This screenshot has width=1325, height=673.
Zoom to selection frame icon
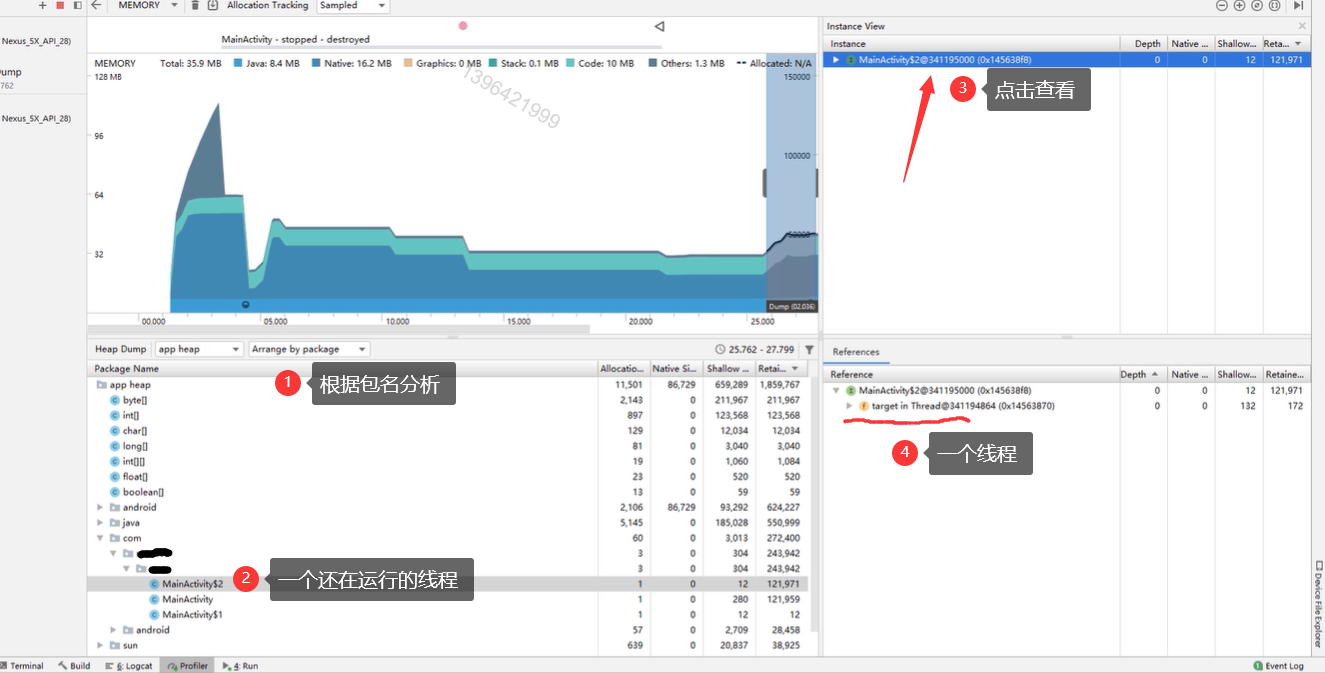click(1274, 5)
